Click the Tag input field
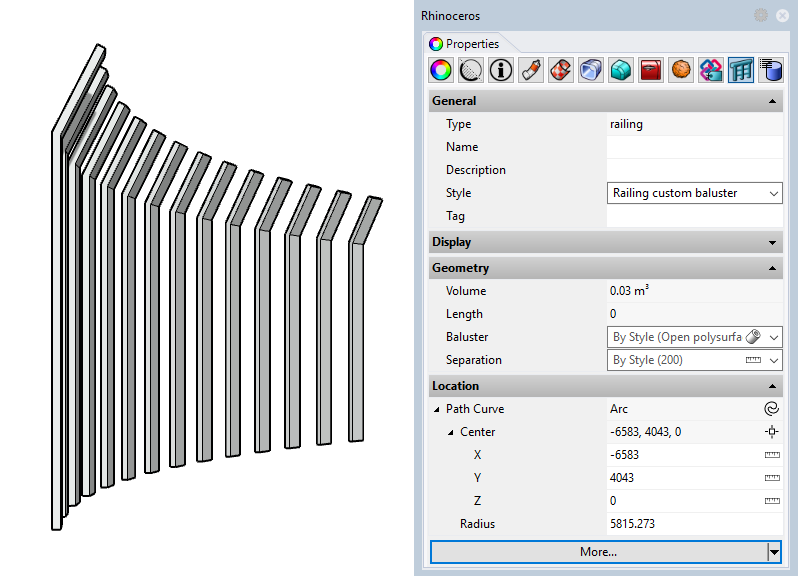Screen dimensions: 798x576 (695, 216)
